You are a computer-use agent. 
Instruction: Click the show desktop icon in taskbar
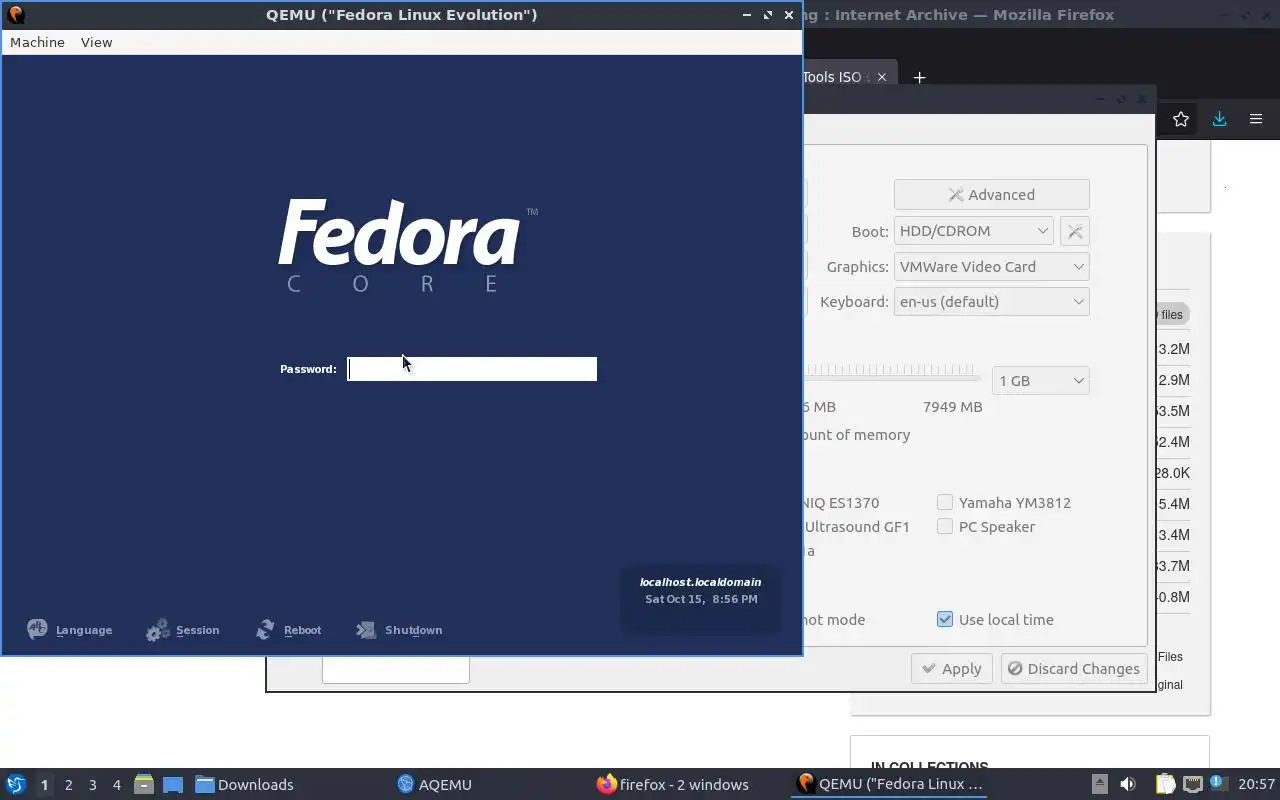point(173,784)
